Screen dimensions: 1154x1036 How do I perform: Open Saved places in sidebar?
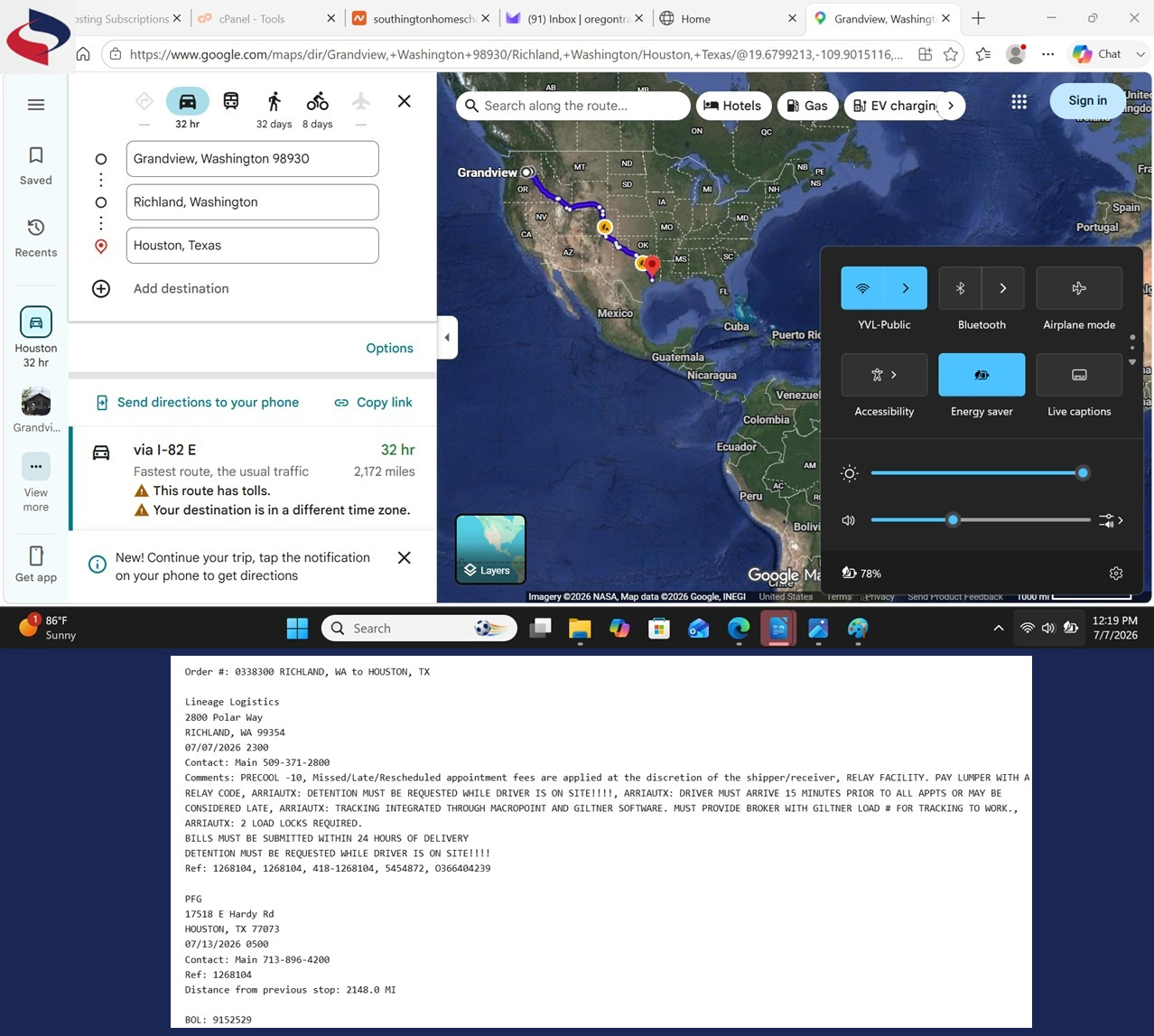pyautogui.click(x=36, y=166)
